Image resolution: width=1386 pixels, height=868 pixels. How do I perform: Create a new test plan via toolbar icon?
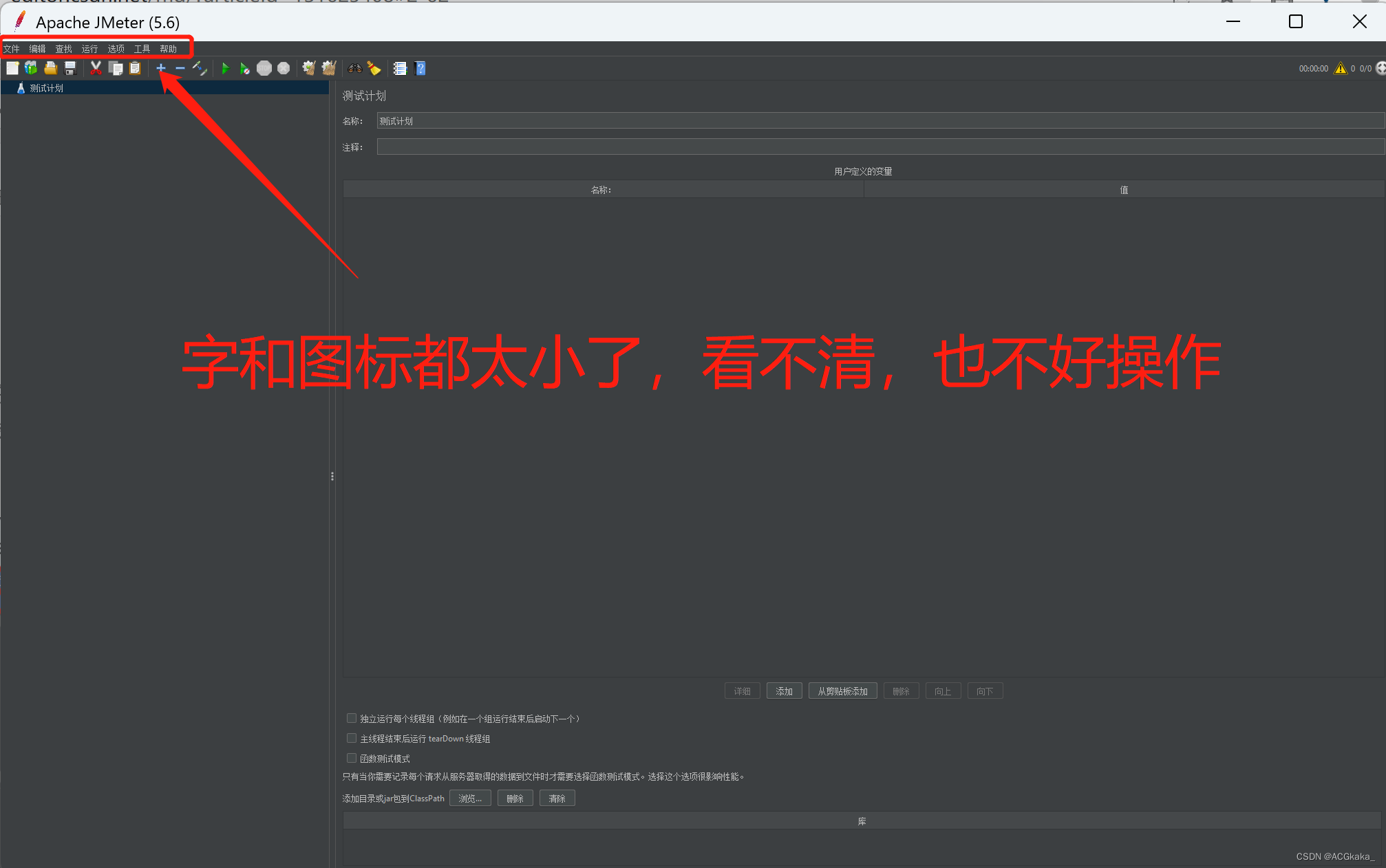coord(12,68)
